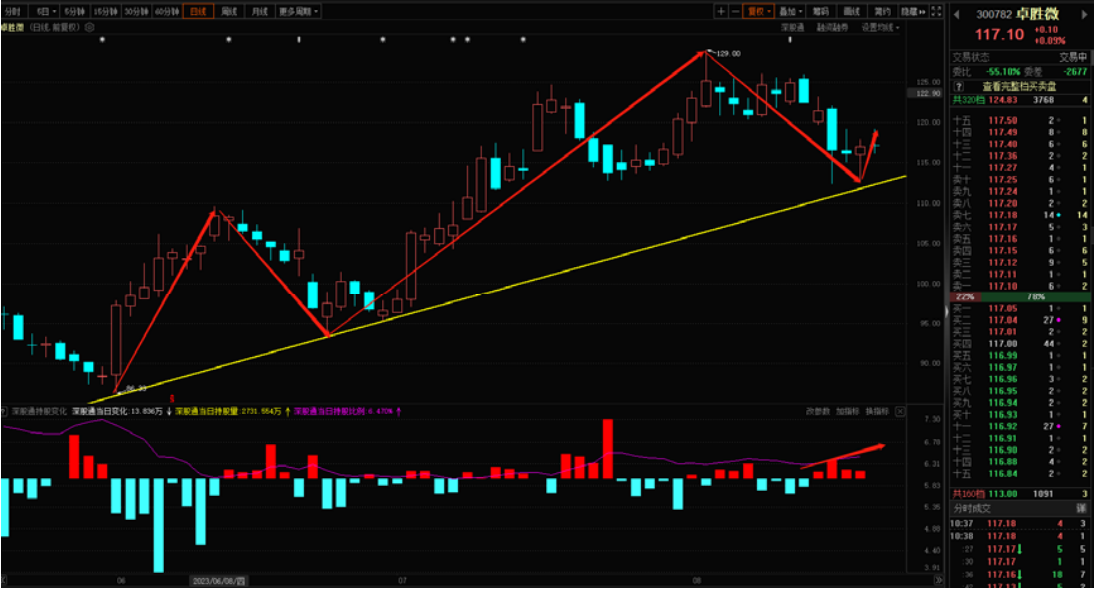Click the fullscreen expand icon
Screen dimensions: 1095x589
tap(936, 11)
